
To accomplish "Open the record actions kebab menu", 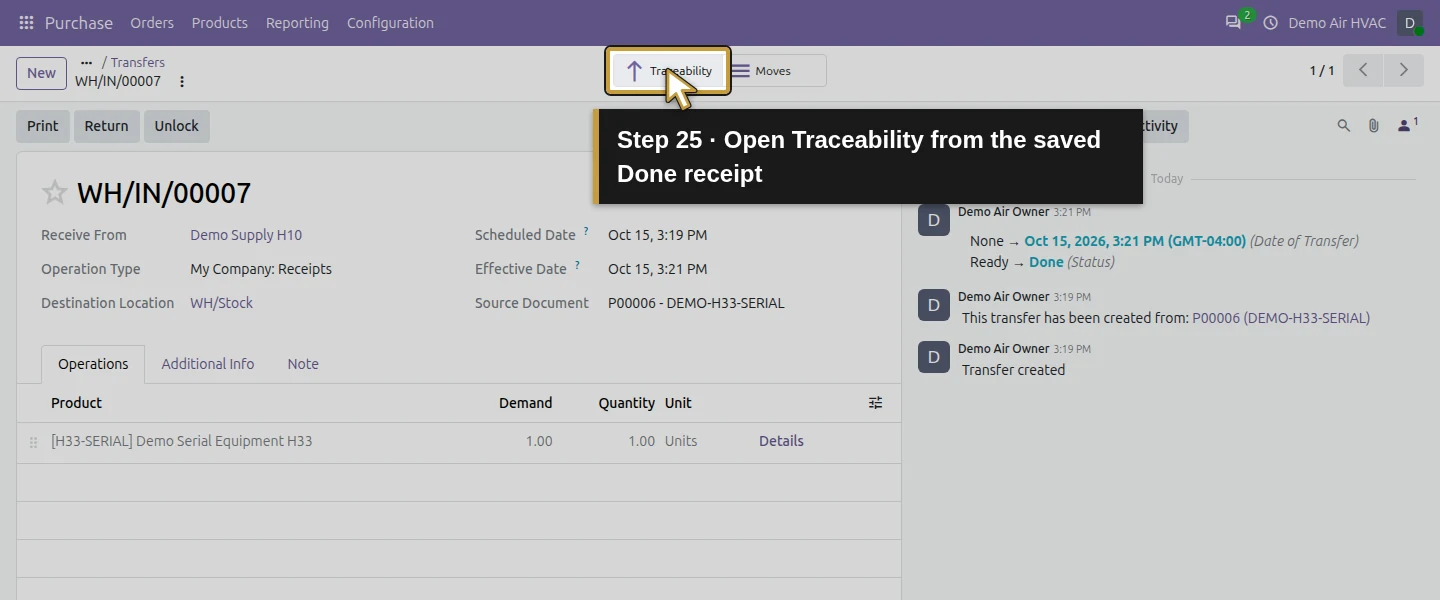I will click(x=182, y=82).
